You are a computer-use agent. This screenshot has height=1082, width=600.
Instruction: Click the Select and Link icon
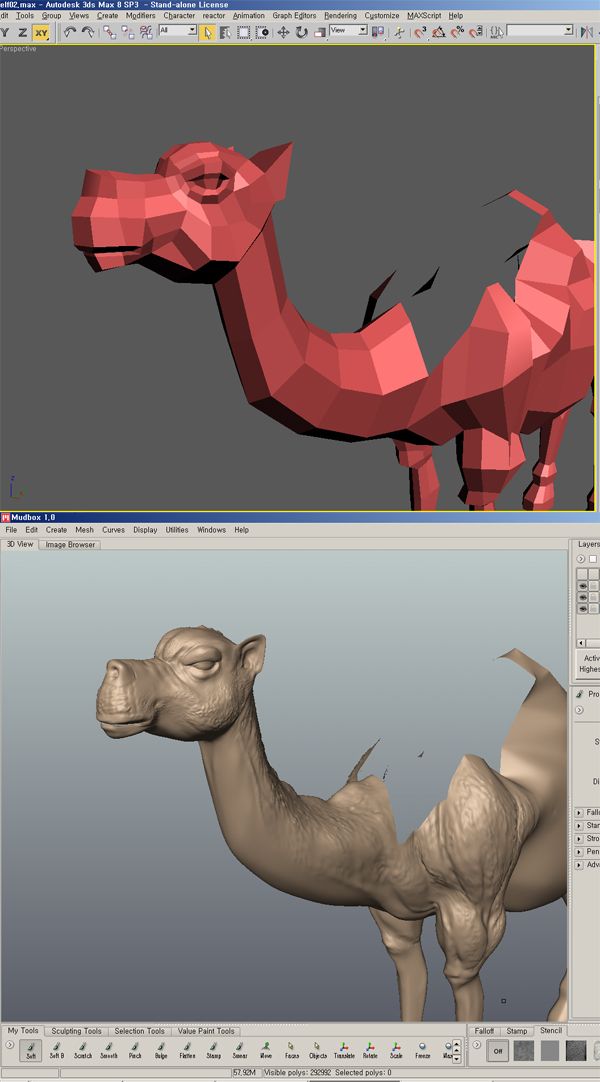click(110, 32)
